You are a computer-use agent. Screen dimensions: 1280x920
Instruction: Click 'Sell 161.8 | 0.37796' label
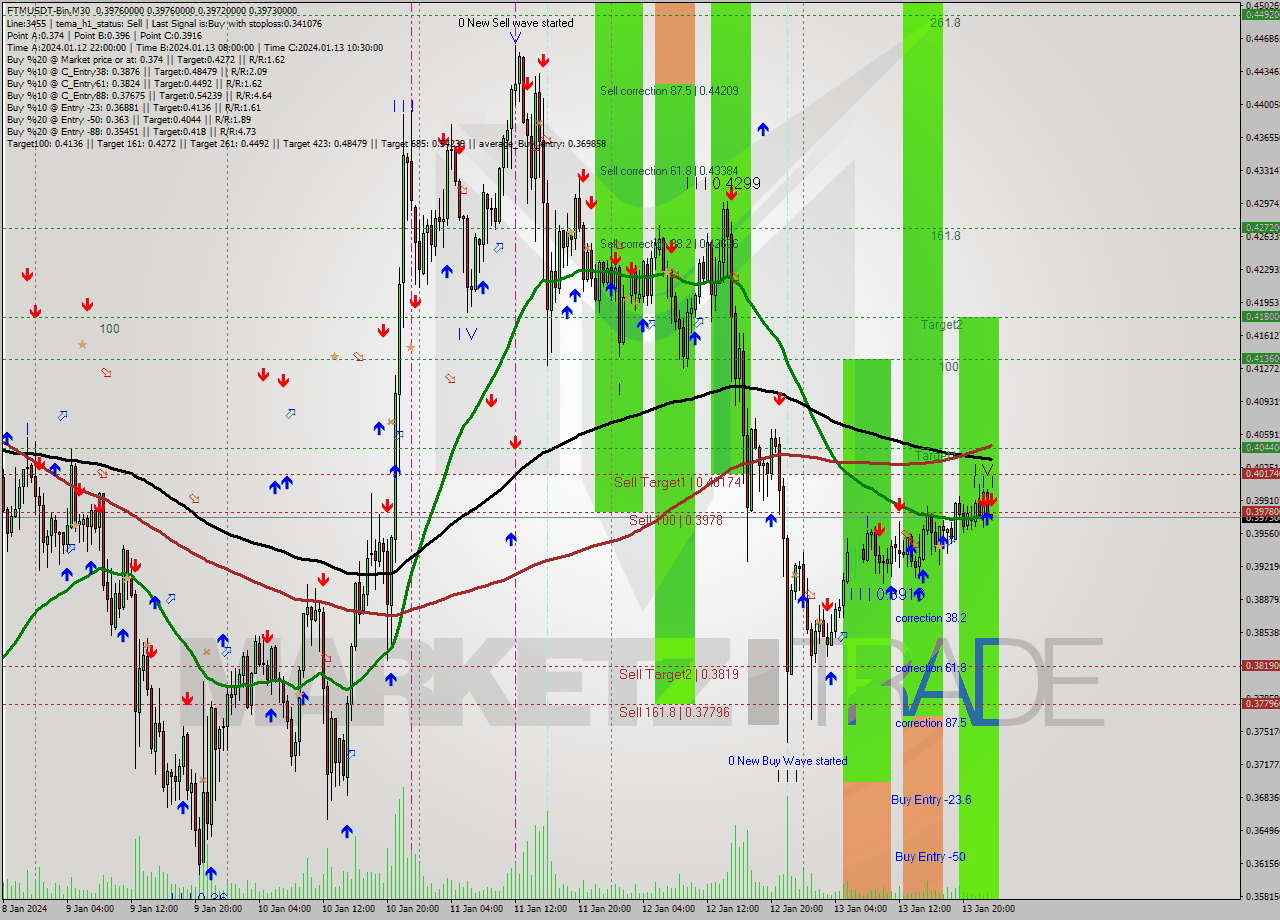(x=674, y=712)
